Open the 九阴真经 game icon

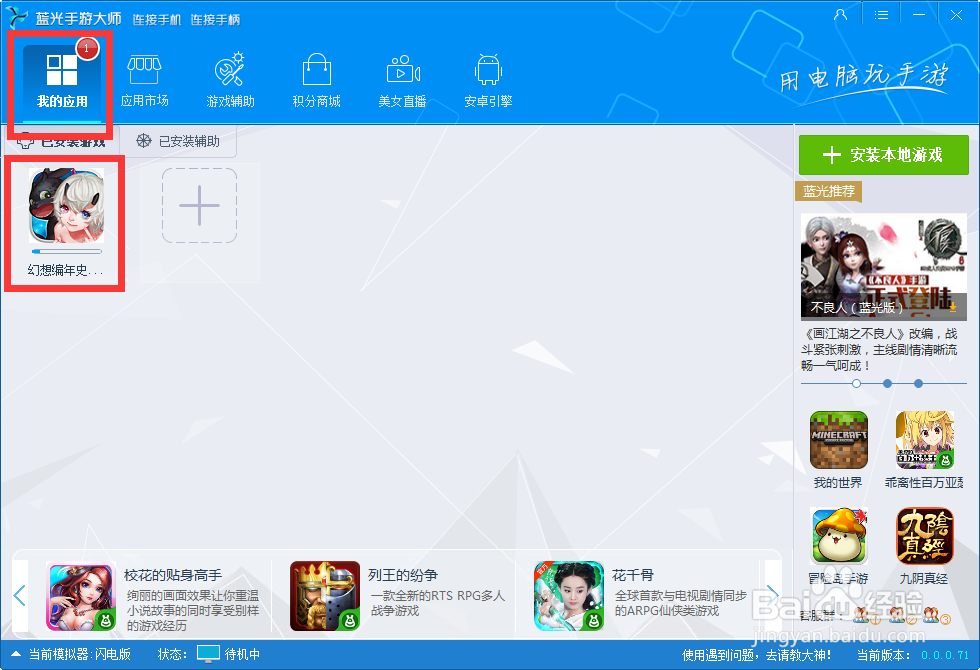pos(924,536)
